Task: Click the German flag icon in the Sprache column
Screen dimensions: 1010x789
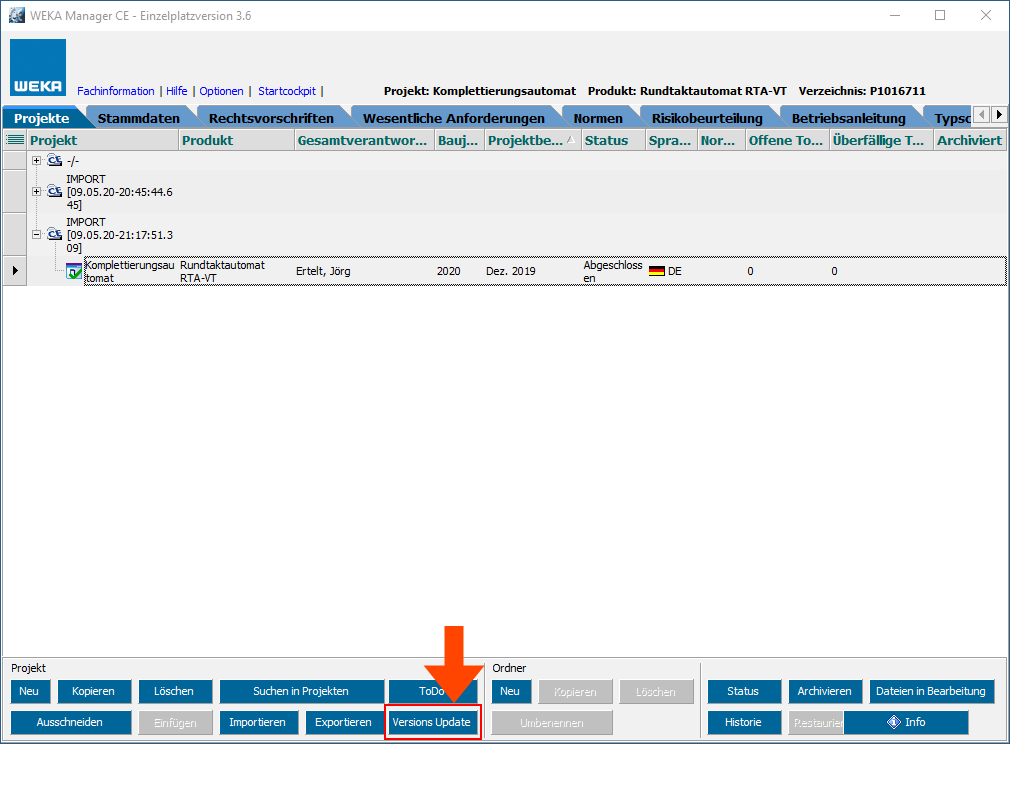Action: (656, 271)
